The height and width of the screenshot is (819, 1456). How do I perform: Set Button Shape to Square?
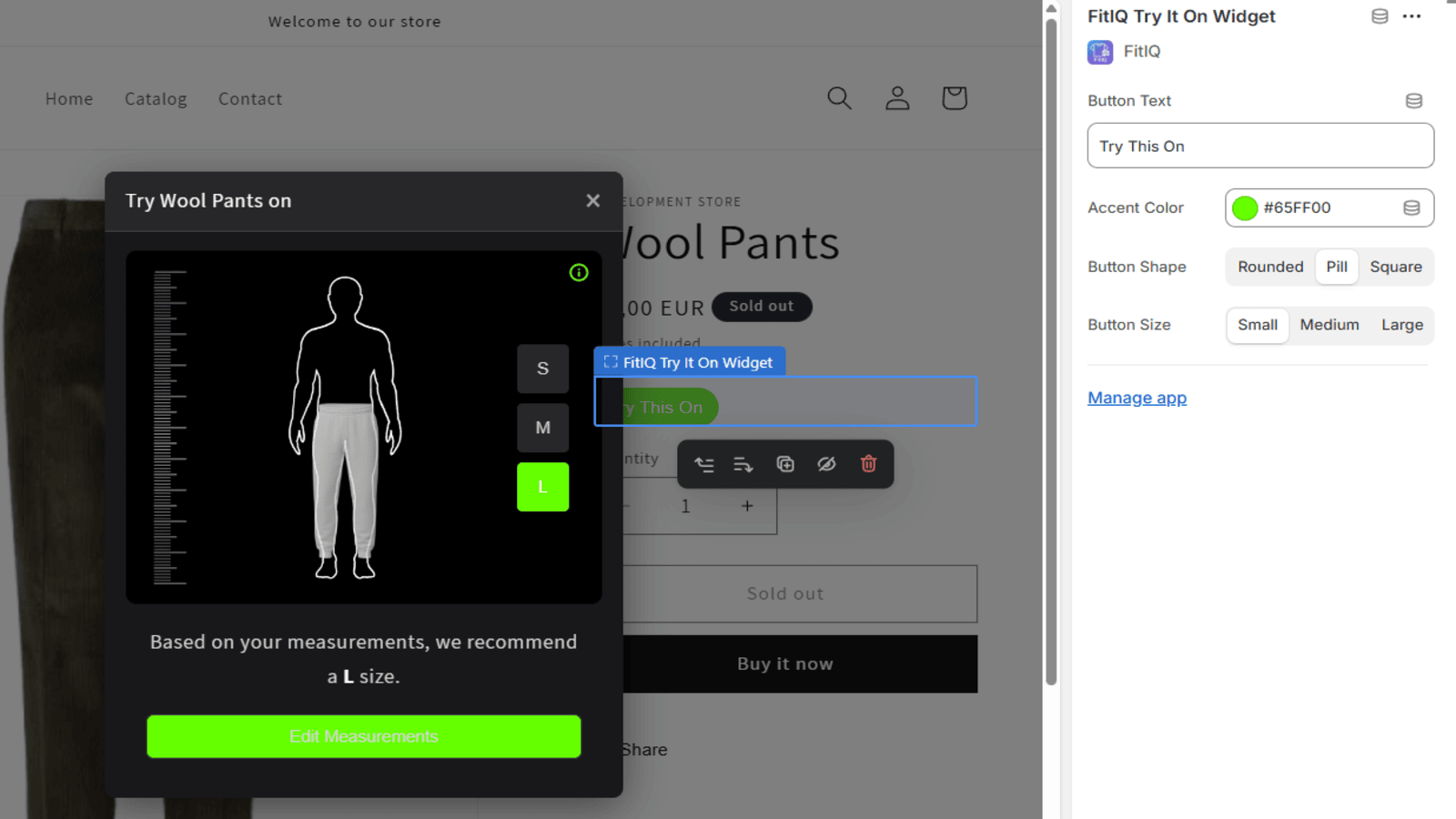click(x=1396, y=267)
